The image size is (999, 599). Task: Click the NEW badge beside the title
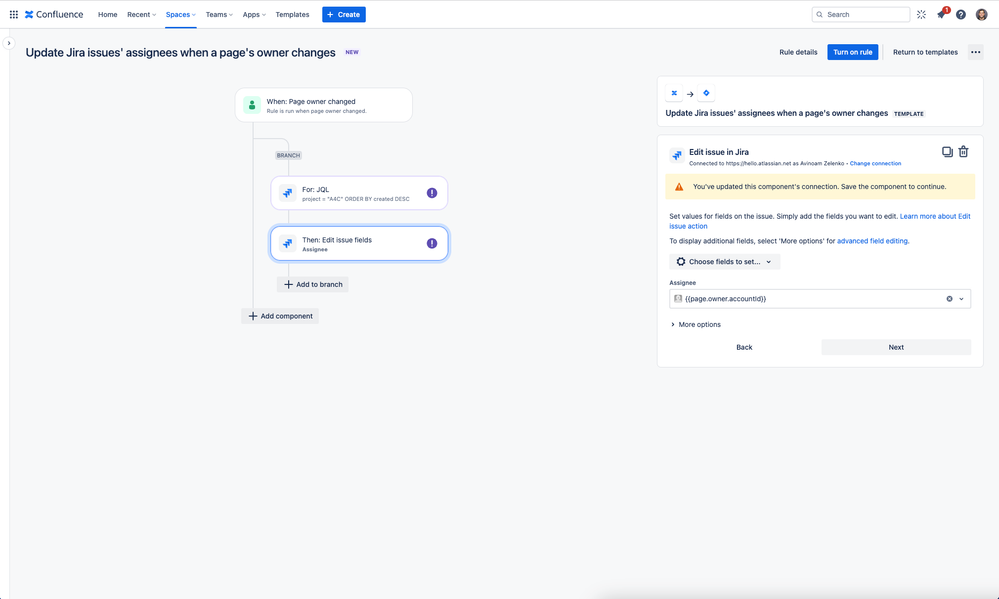352,52
